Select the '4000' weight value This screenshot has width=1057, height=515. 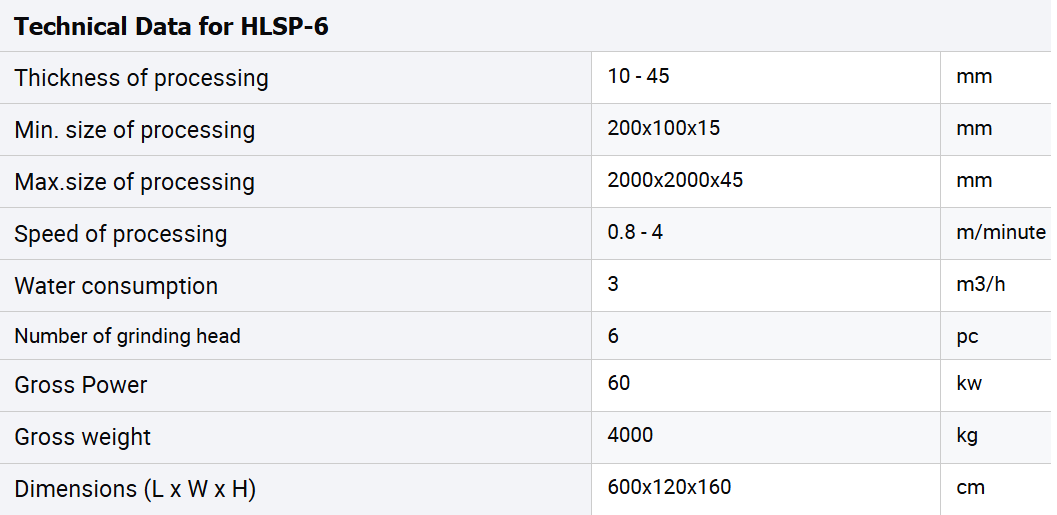point(630,435)
